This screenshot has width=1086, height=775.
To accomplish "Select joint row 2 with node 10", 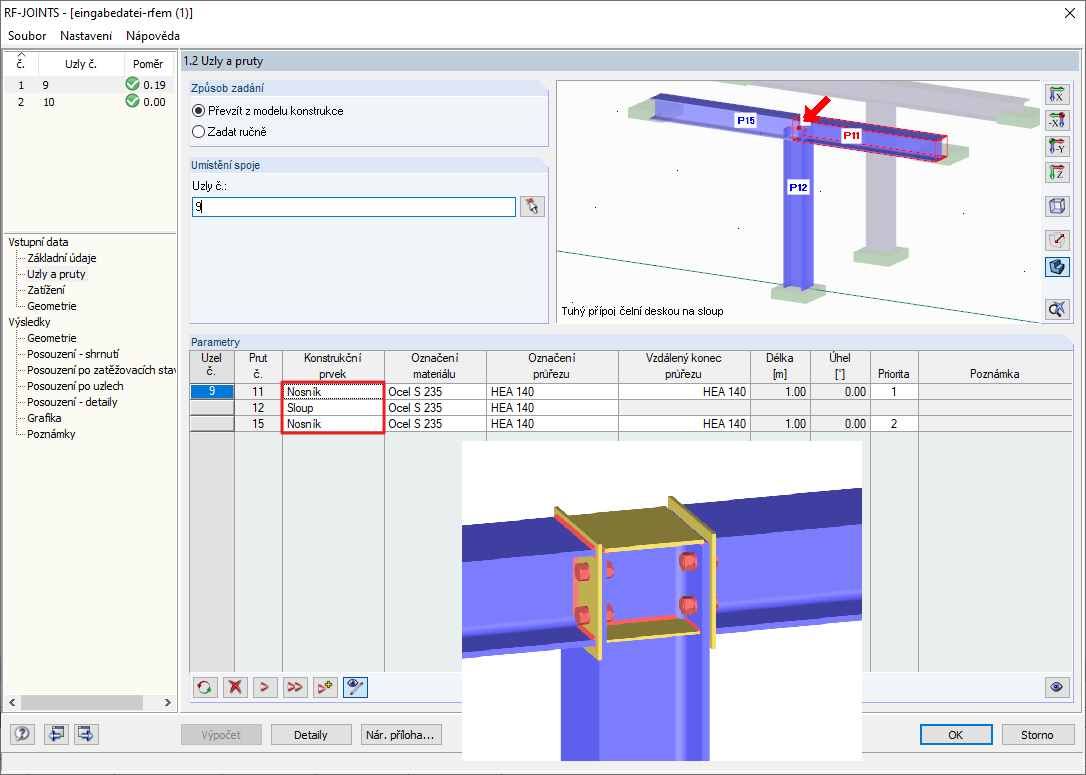I will click(89, 102).
